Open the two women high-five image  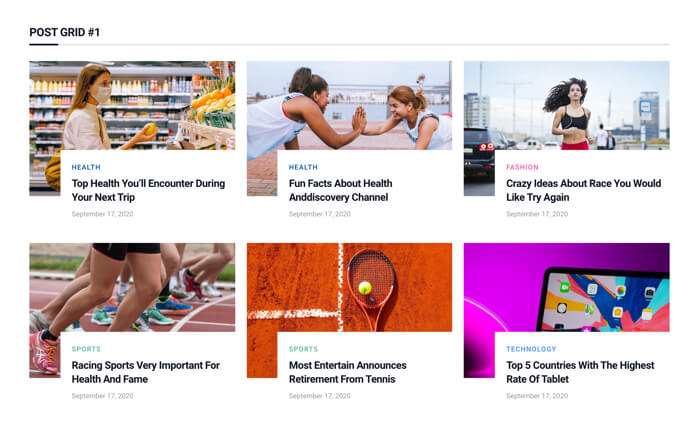click(x=349, y=105)
